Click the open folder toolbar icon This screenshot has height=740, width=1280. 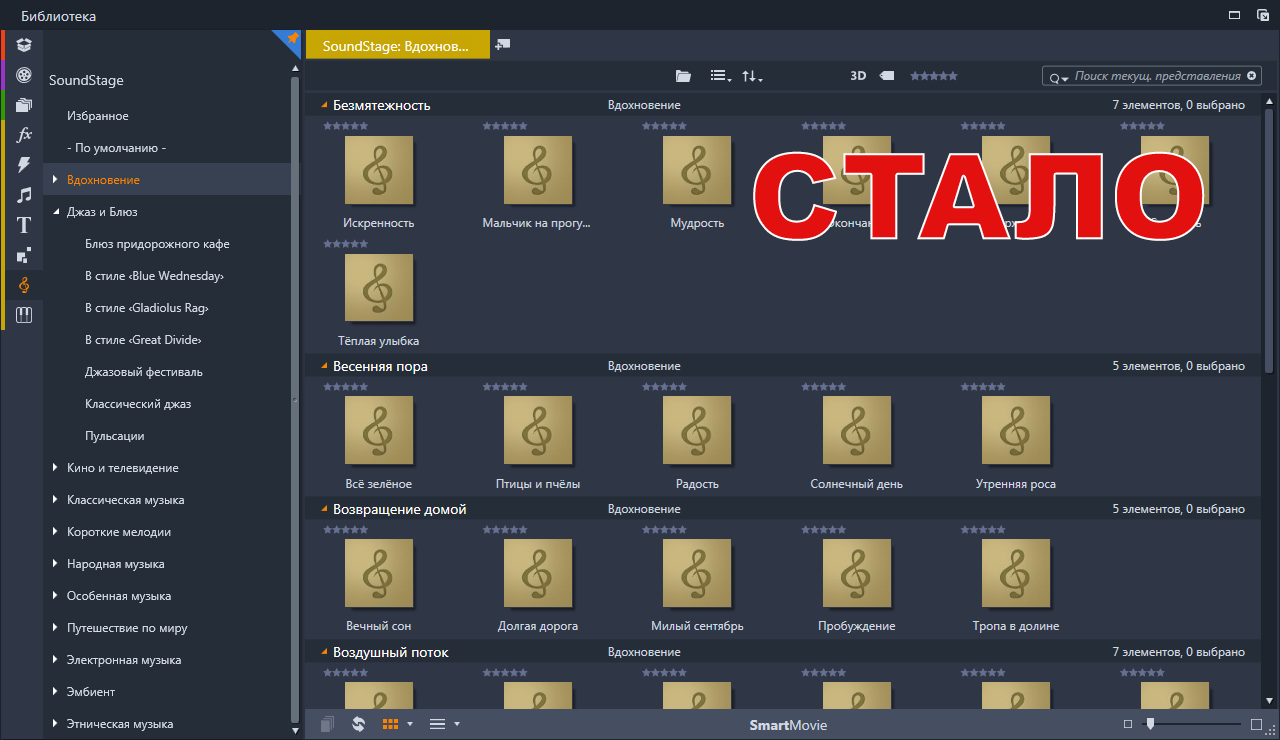pyautogui.click(x=683, y=76)
